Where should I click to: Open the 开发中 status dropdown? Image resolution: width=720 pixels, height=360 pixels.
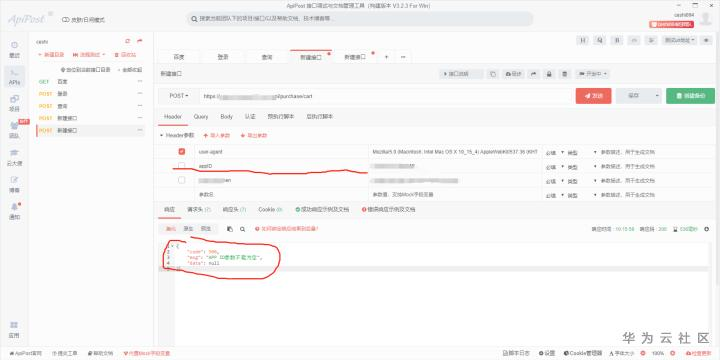pyautogui.click(x=593, y=74)
